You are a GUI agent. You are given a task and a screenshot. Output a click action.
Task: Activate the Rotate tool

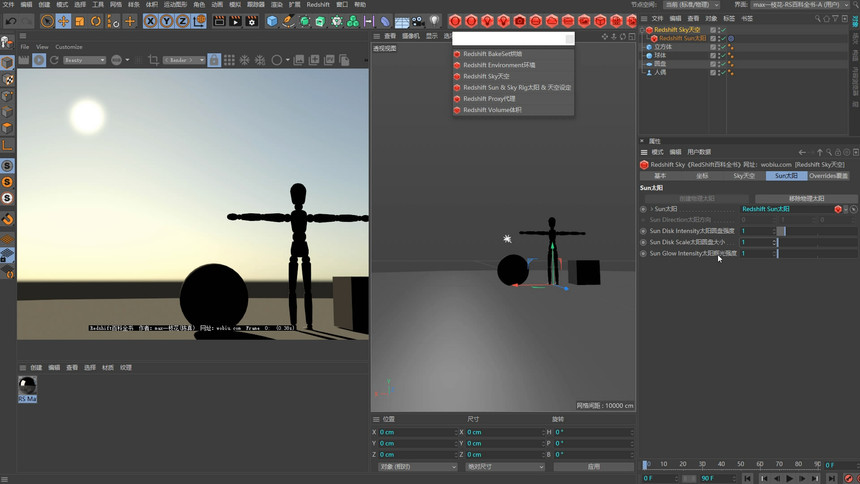pos(96,21)
